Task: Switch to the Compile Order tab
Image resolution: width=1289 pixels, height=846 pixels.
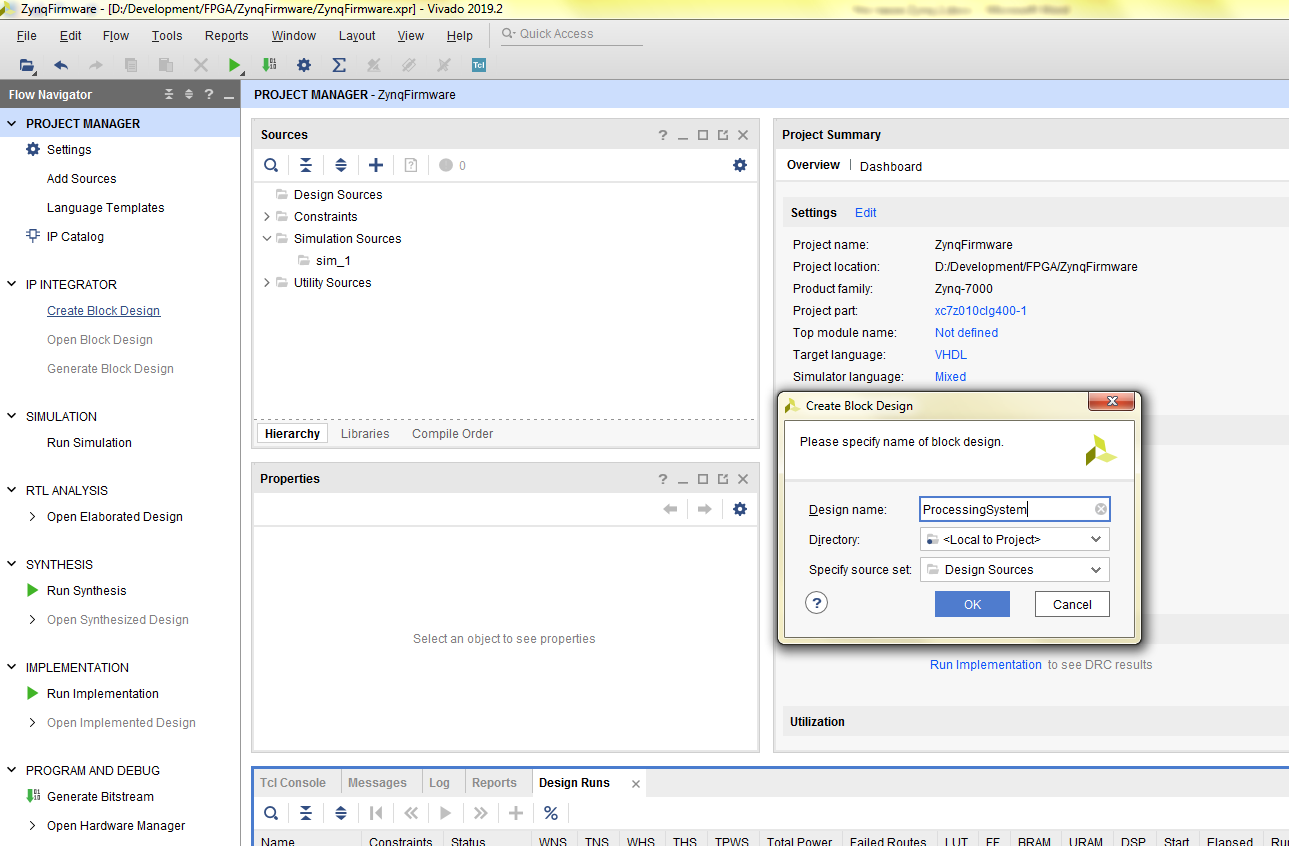Action: pyautogui.click(x=453, y=434)
